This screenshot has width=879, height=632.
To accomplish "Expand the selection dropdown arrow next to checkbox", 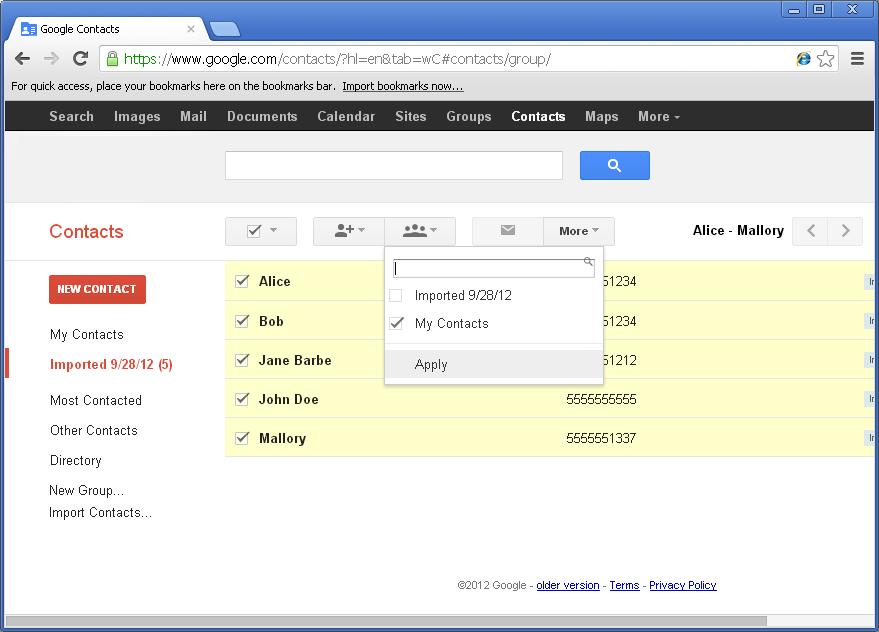I will point(271,231).
